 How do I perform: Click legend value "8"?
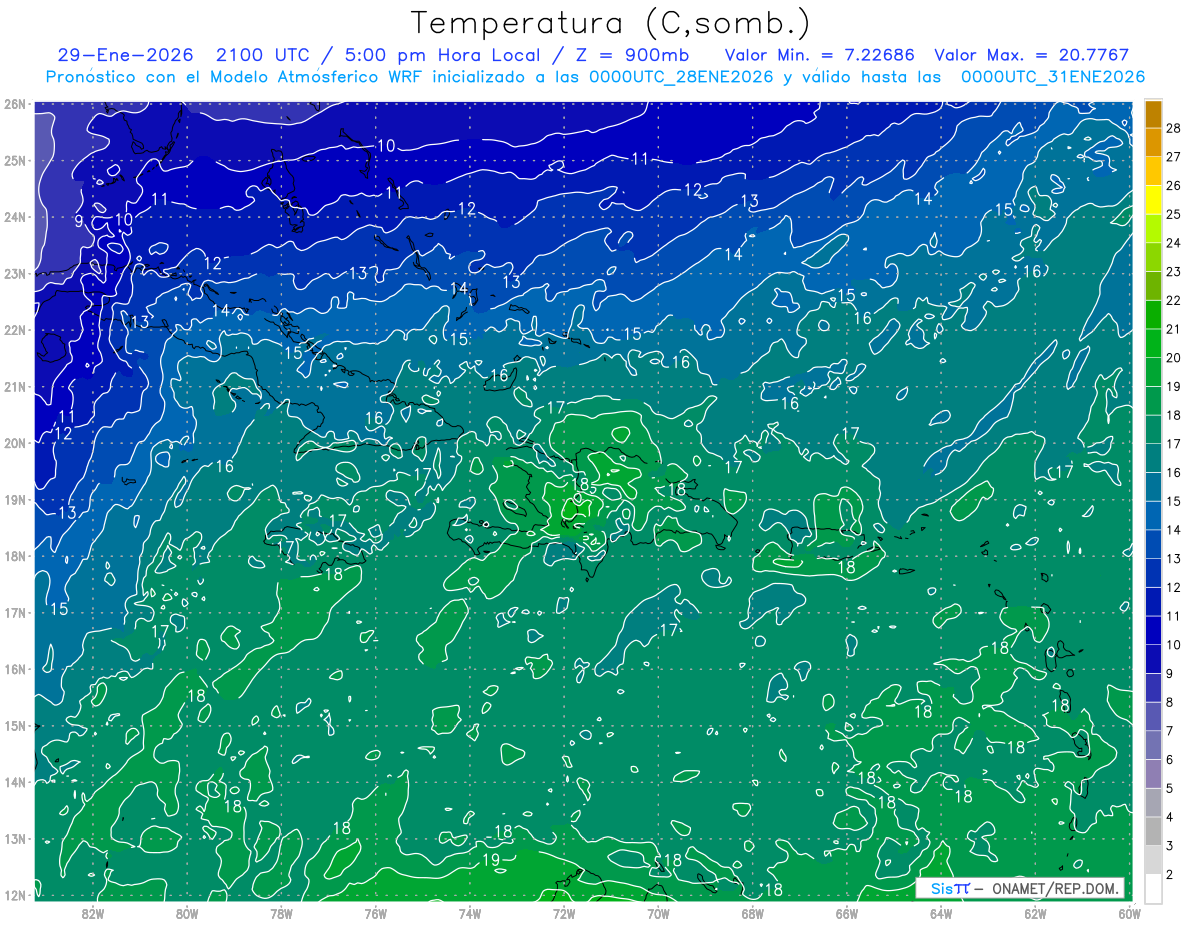click(1170, 703)
